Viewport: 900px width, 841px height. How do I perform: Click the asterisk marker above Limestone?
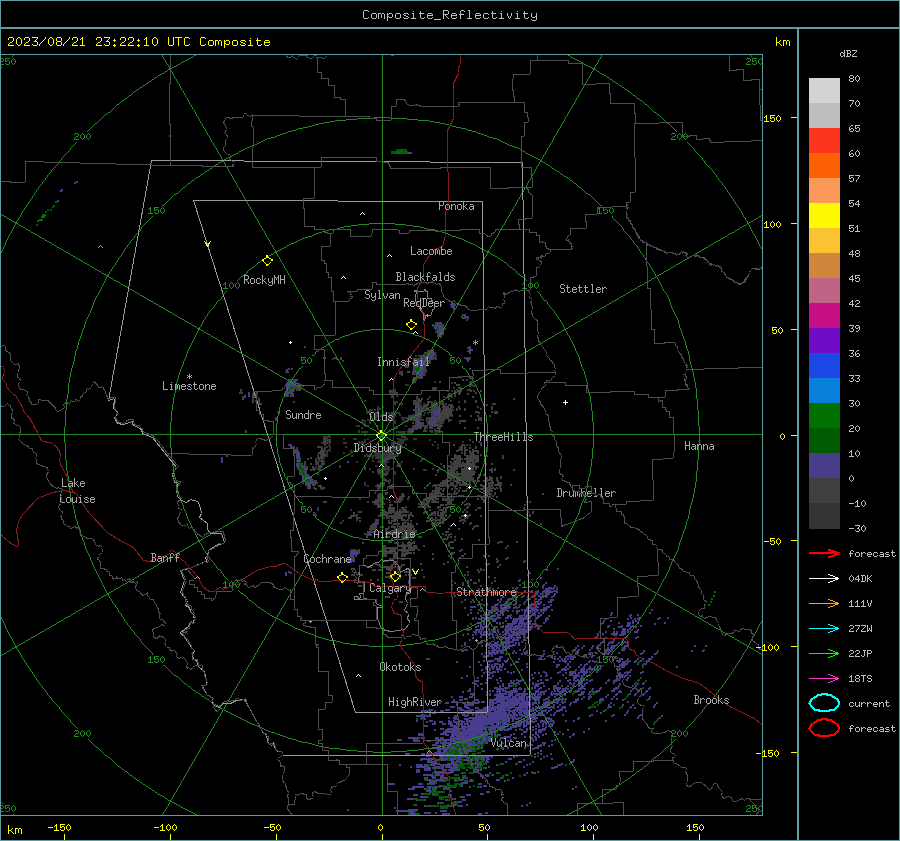pos(189,377)
